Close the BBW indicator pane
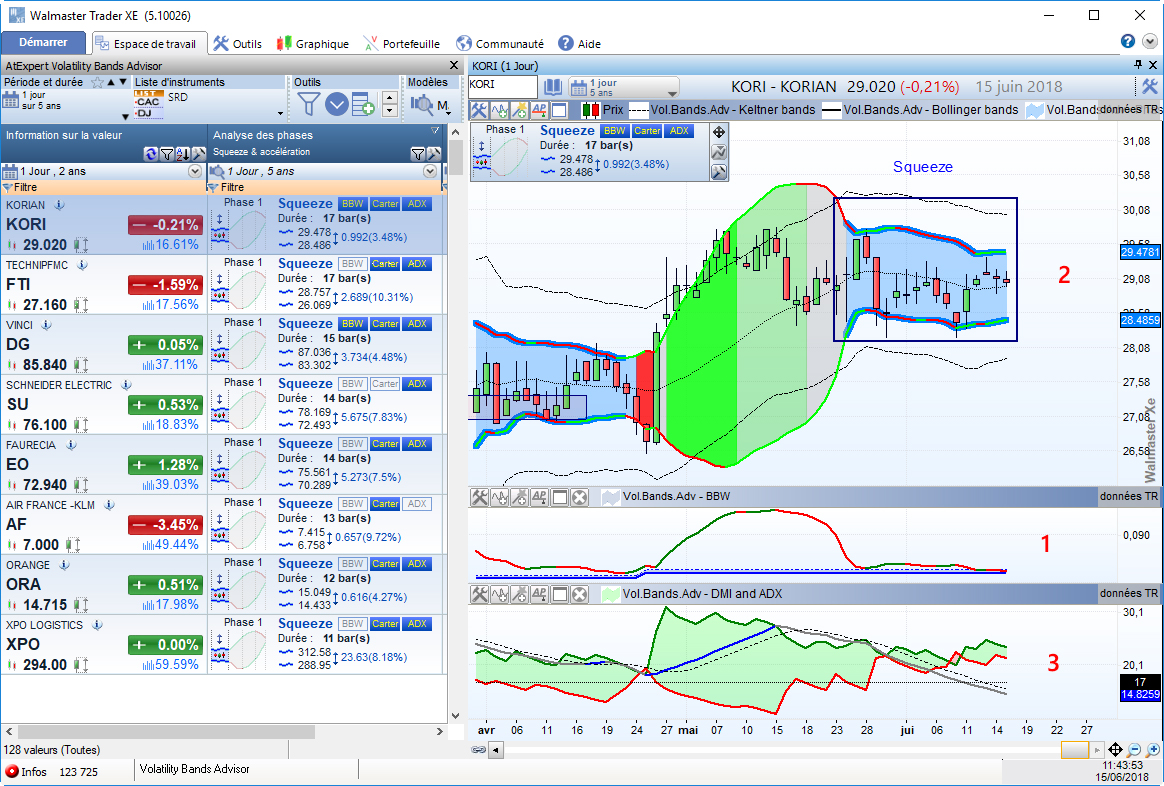 pyautogui.click(x=580, y=497)
